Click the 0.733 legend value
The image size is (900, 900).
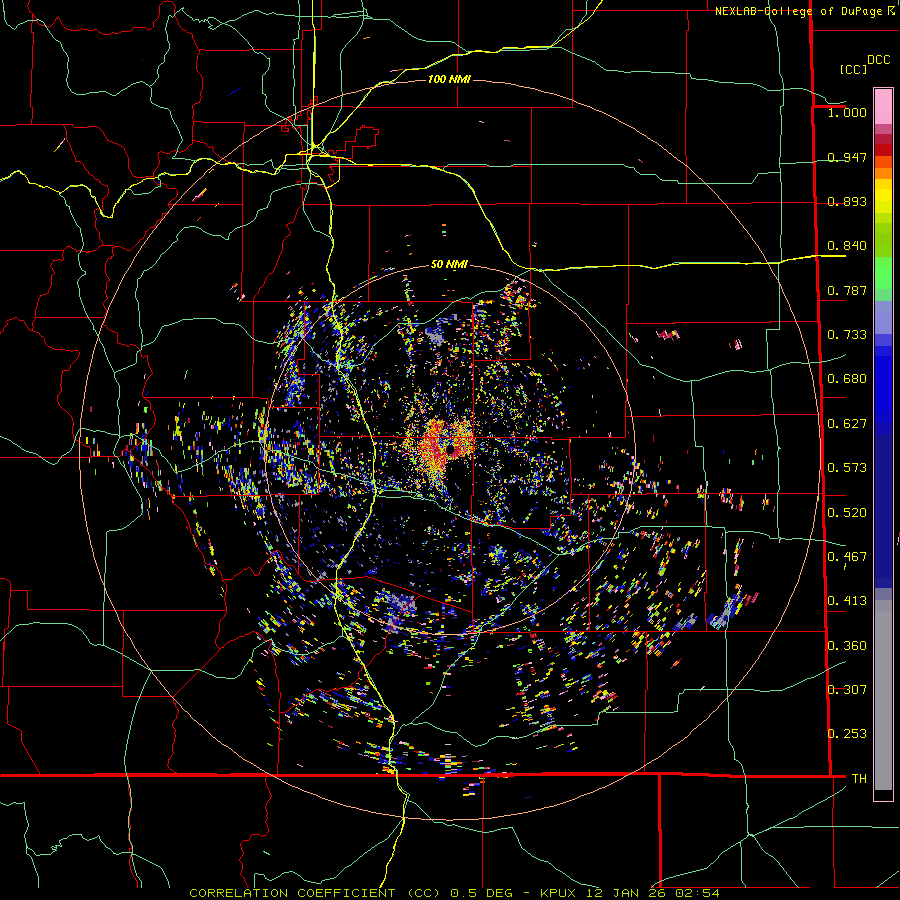(847, 335)
